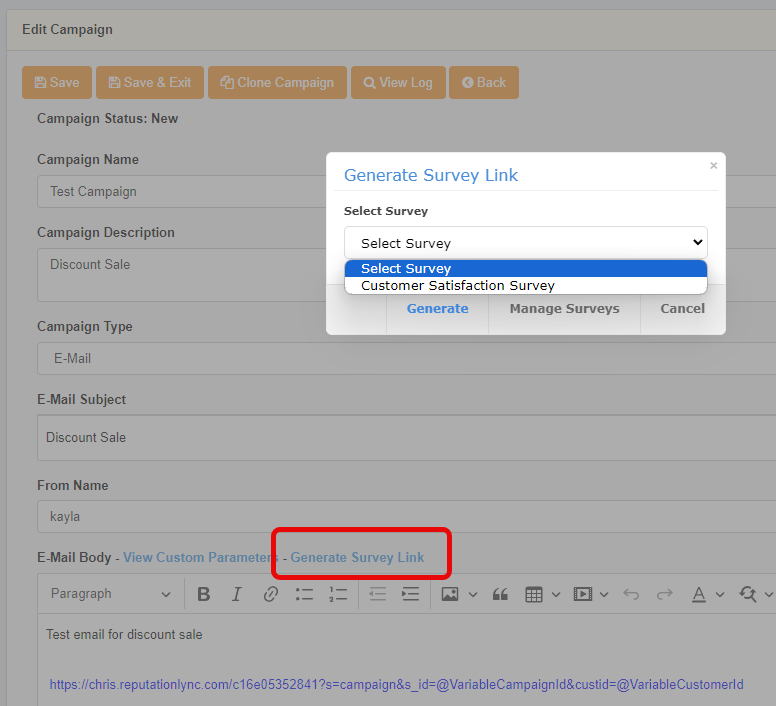
Task: Insert media with video icon
Action: pyautogui.click(x=583, y=594)
